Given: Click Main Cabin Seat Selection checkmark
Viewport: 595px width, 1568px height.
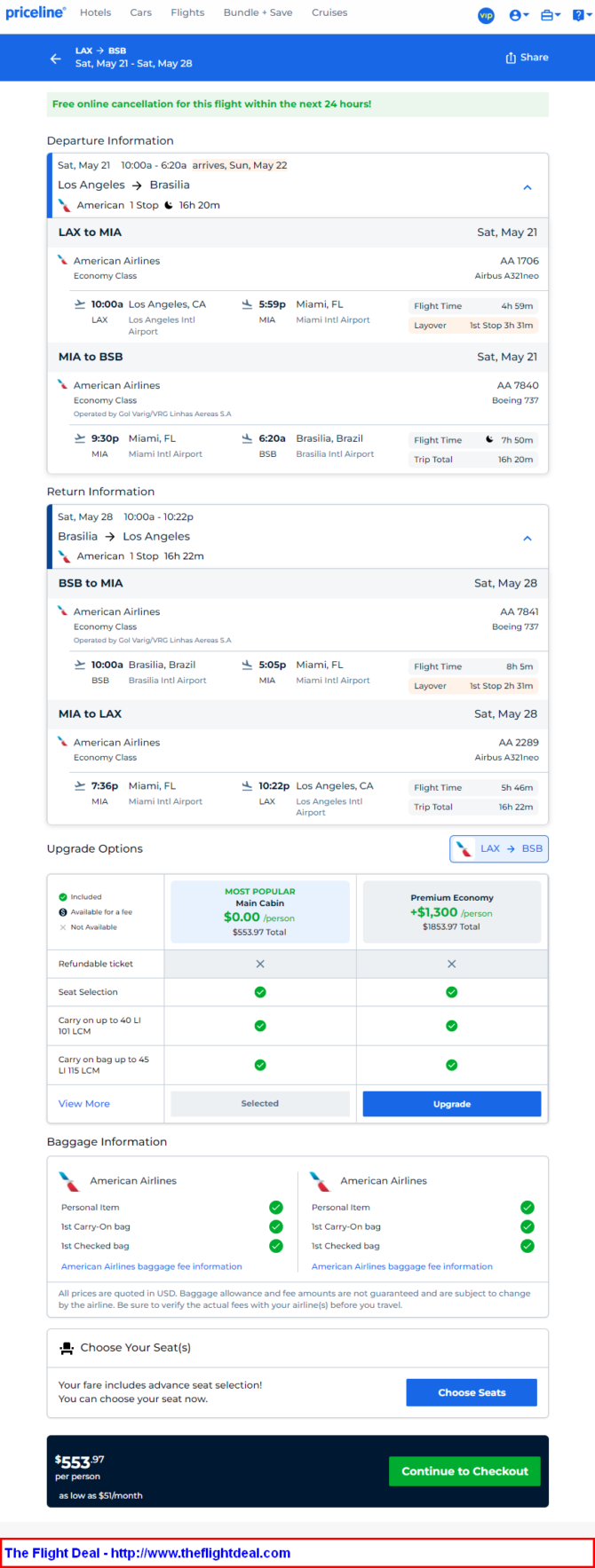Looking at the screenshot, I should coord(260,992).
